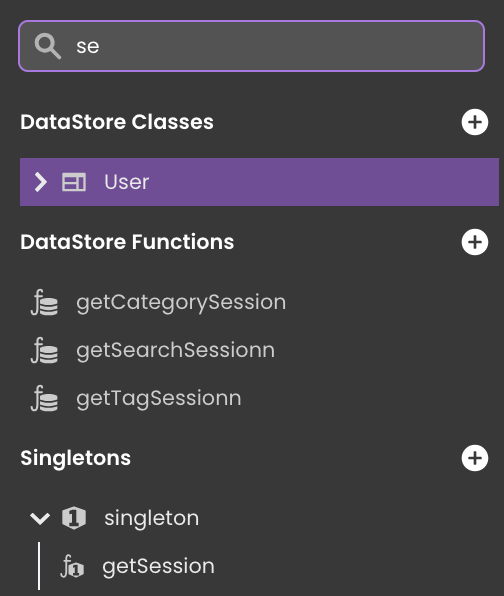Click the getTagSessionn function database icon

[44, 398]
